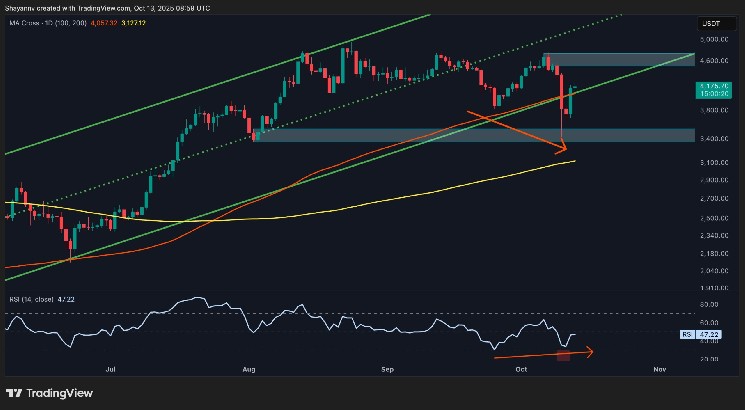Select the small red box in RSI pane
745x410 pixels.
(x=563, y=355)
